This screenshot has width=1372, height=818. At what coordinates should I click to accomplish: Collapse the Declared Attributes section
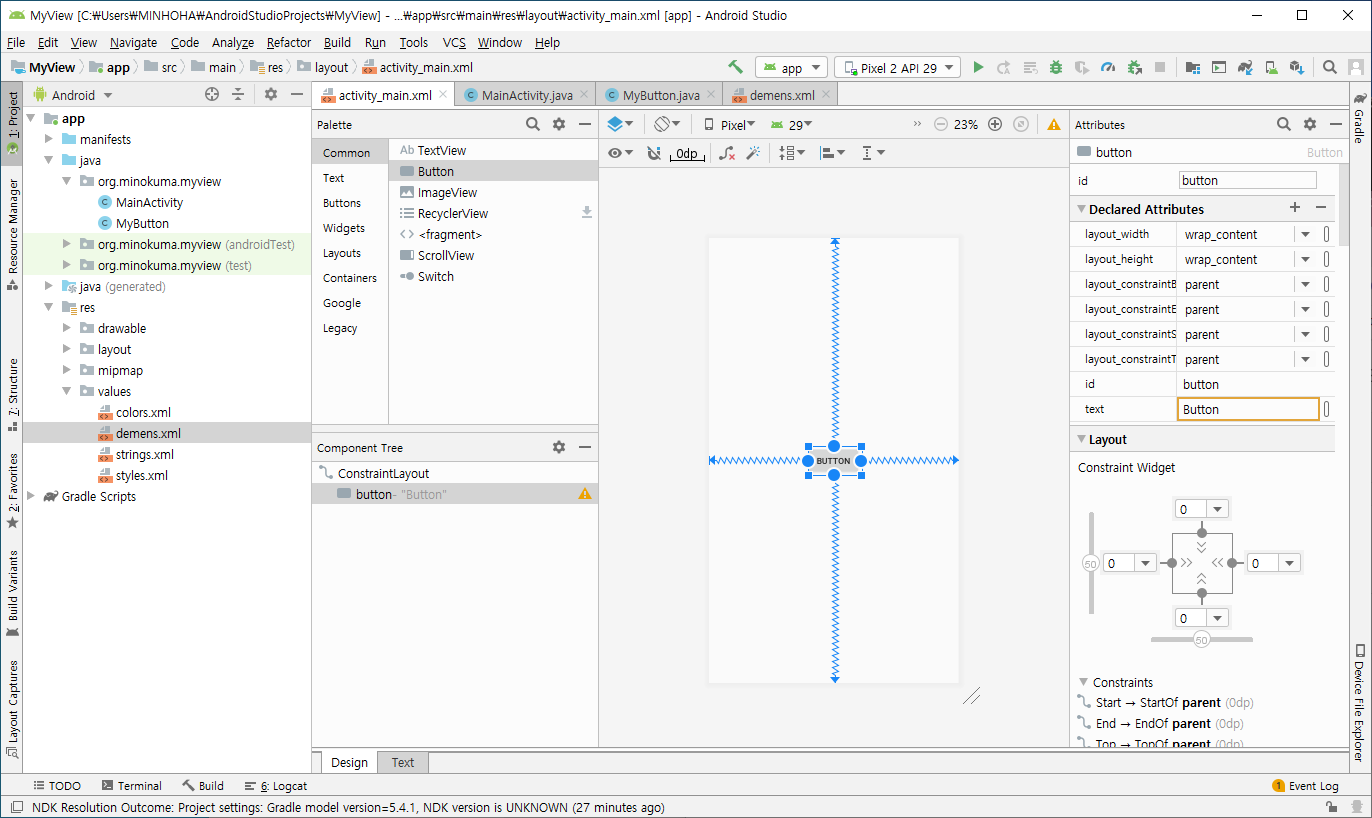point(1081,209)
